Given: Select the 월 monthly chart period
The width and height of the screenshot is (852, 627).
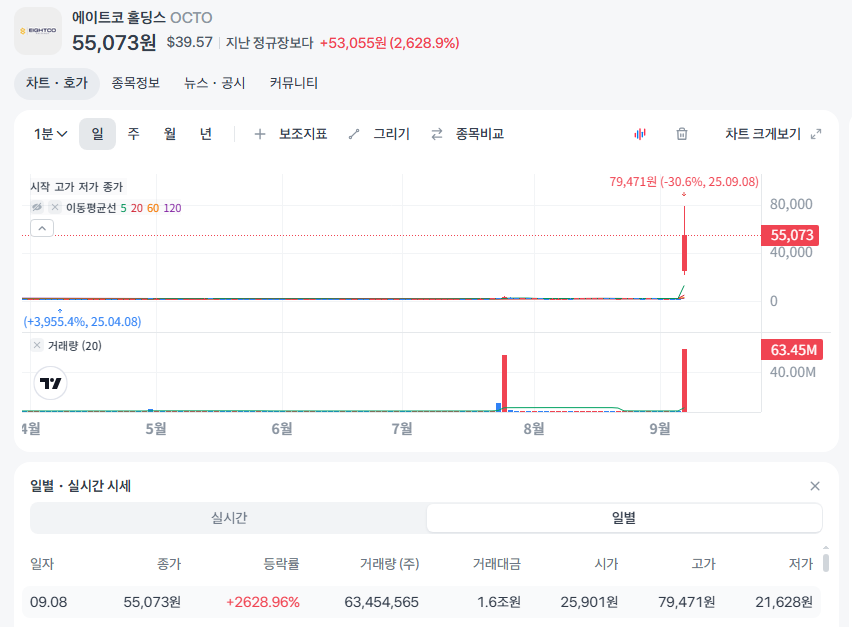Looking at the screenshot, I should click(x=170, y=134).
